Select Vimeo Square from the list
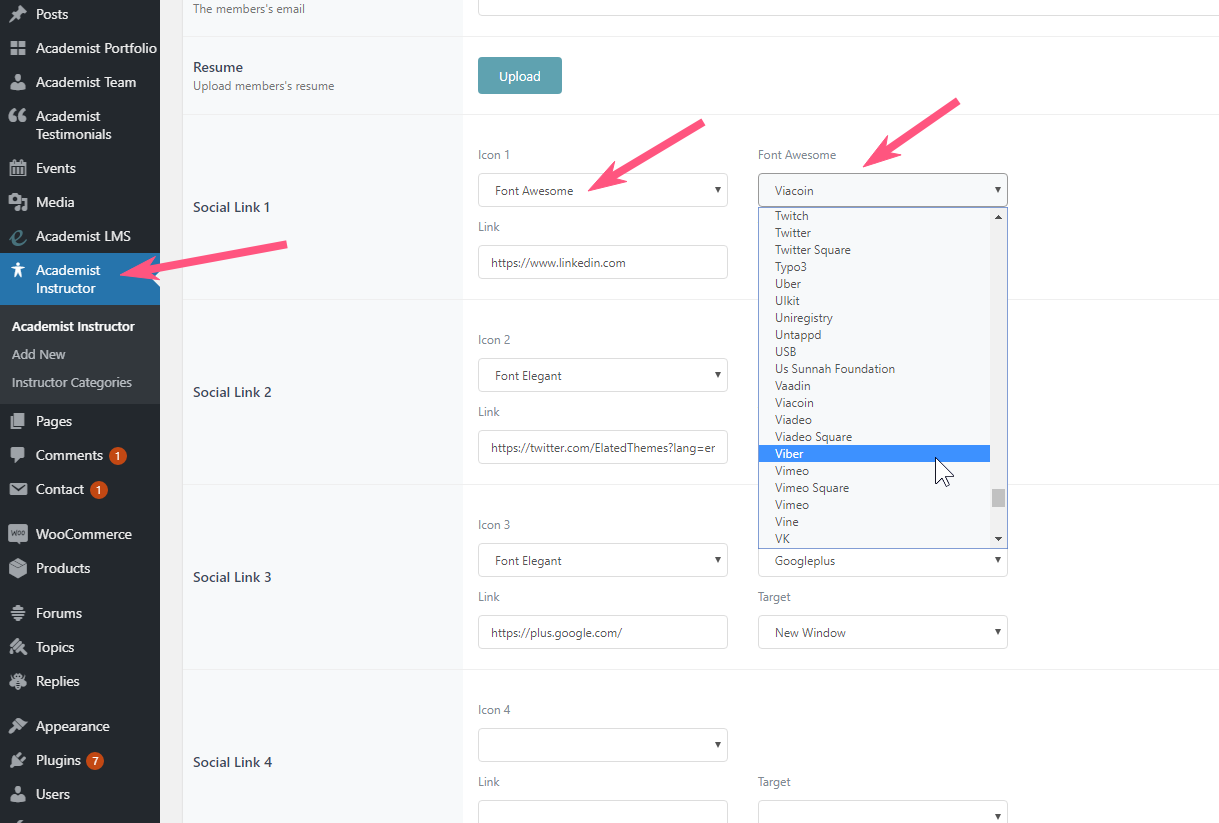This screenshot has height=823, width=1219. tap(875, 488)
